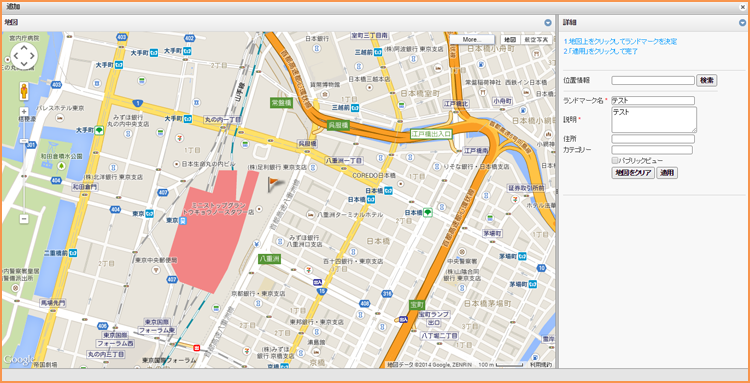Click the カテゴリー input field

pyautogui.click(x=652, y=150)
